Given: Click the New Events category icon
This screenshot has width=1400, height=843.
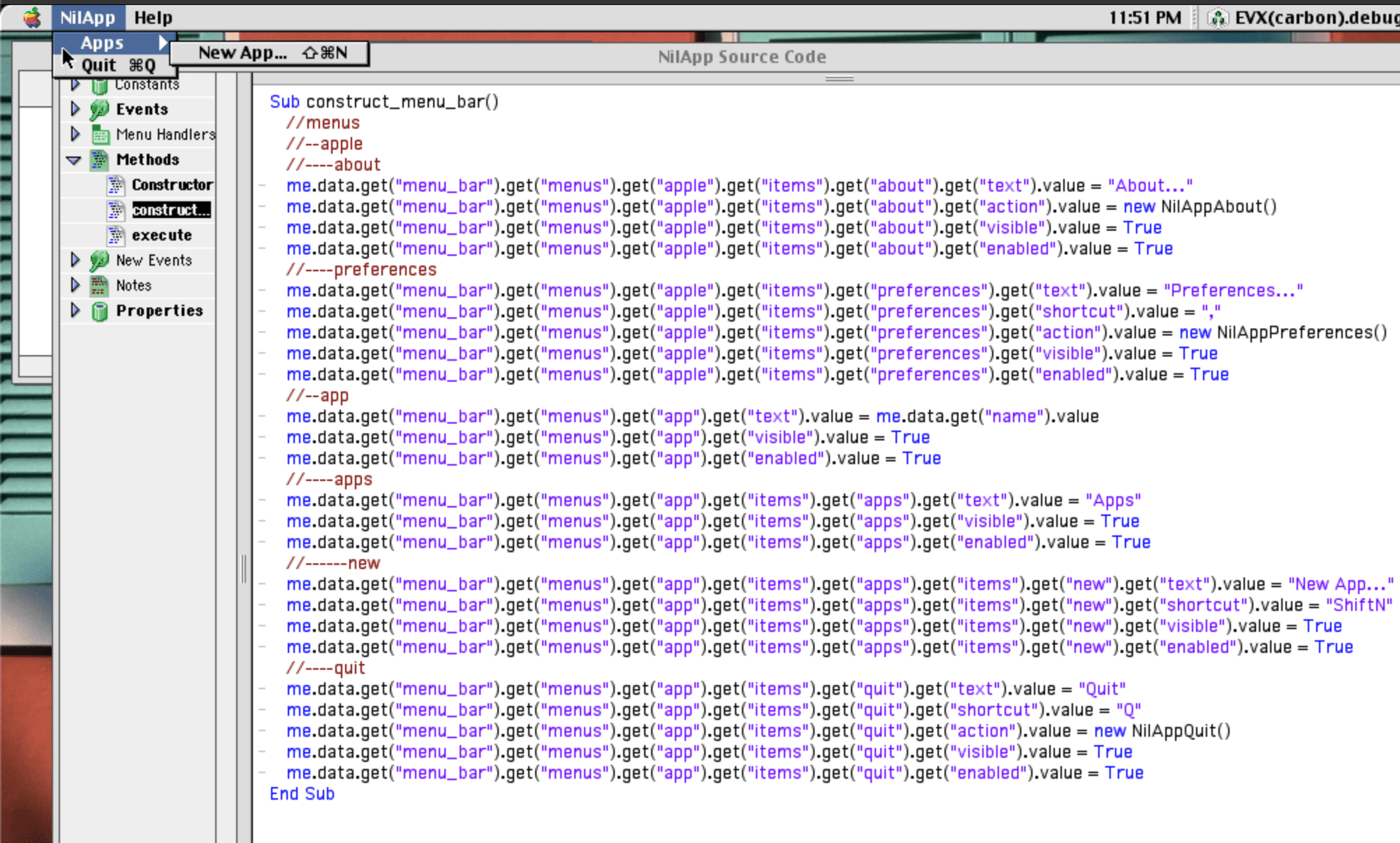Looking at the screenshot, I should 100,260.
